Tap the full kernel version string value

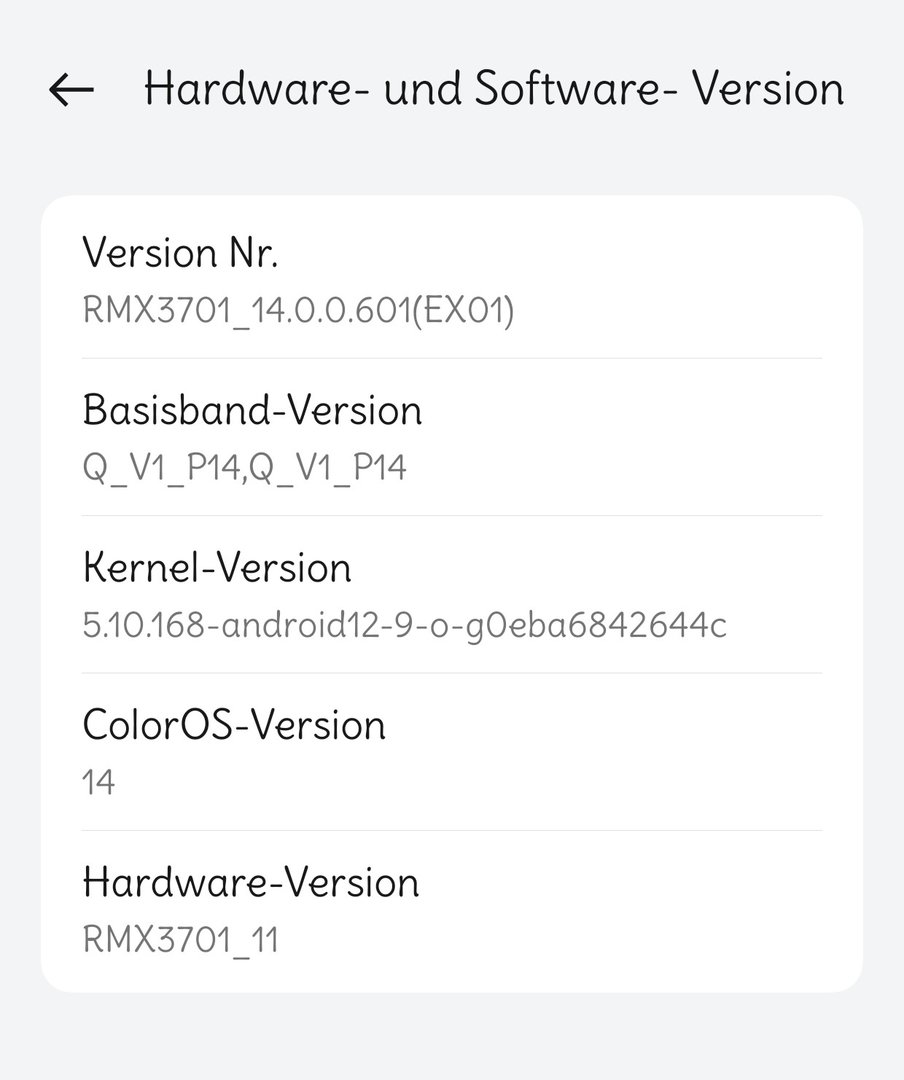pyautogui.click(x=404, y=625)
